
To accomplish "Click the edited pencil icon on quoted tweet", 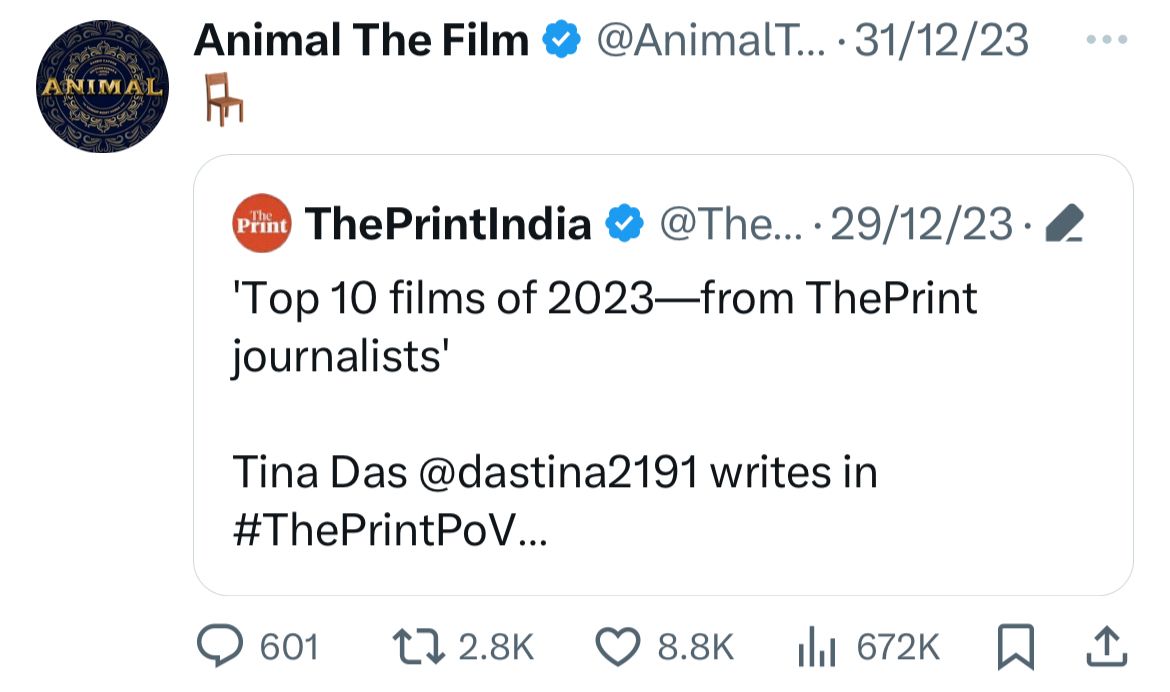I will [x=1064, y=226].
